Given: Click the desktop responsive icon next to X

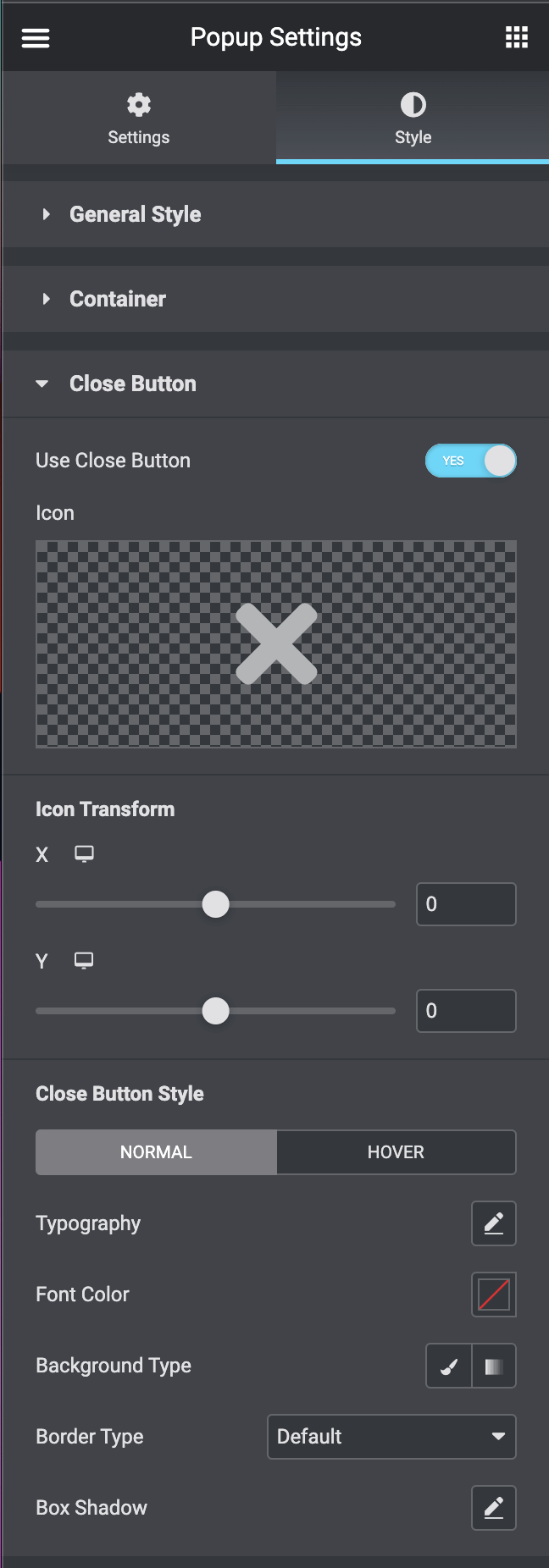Looking at the screenshot, I should pos(84,854).
